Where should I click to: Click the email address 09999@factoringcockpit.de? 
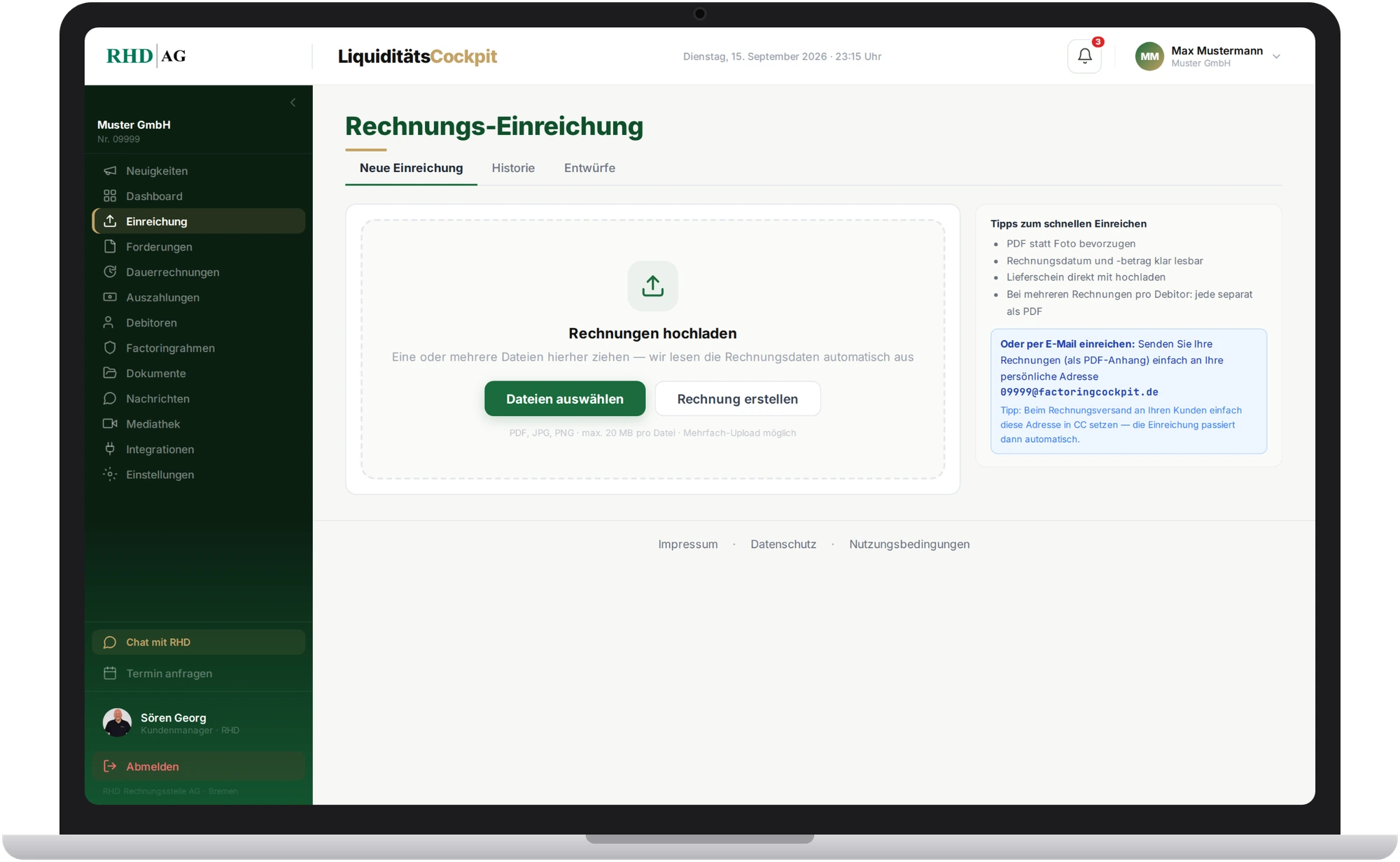click(x=1079, y=392)
